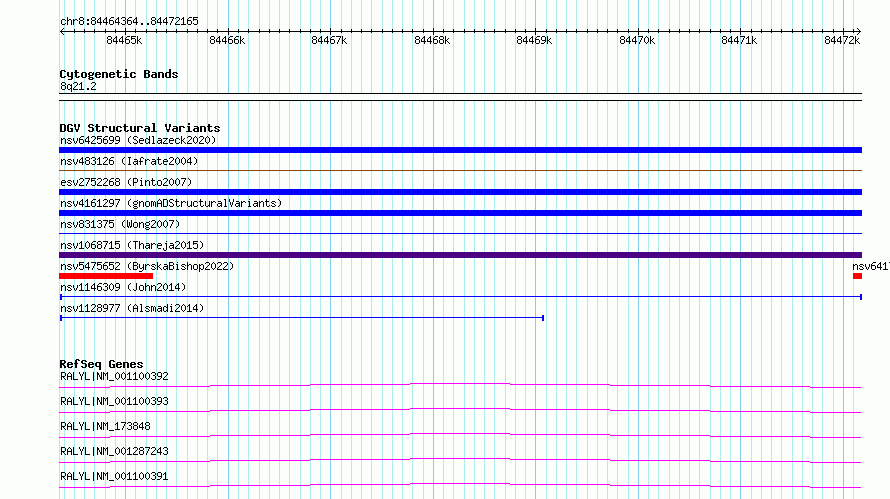Click the magenta line under RALYL|NM_001287243
The image size is (890, 499).
(x=460, y=460)
